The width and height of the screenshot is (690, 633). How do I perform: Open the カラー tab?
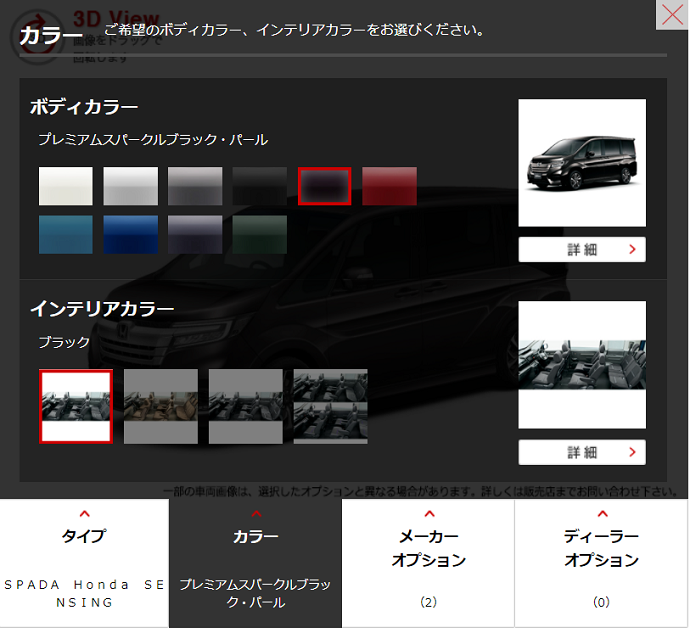[x=255, y=563]
